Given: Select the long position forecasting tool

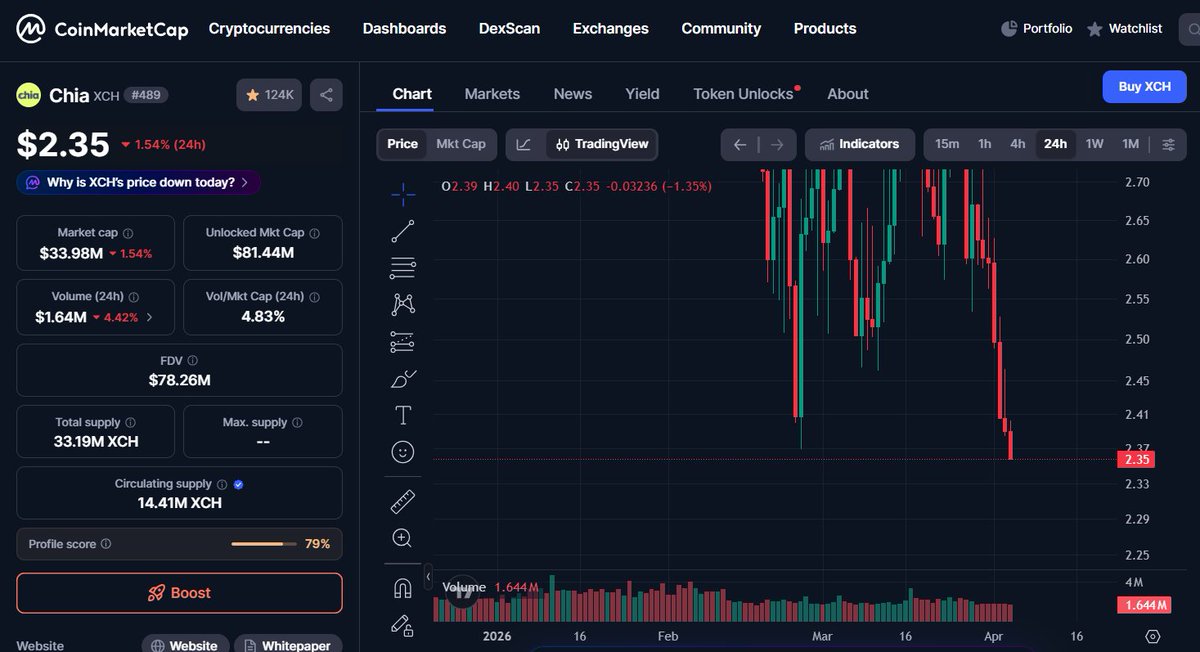Looking at the screenshot, I should (x=403, y=342).
